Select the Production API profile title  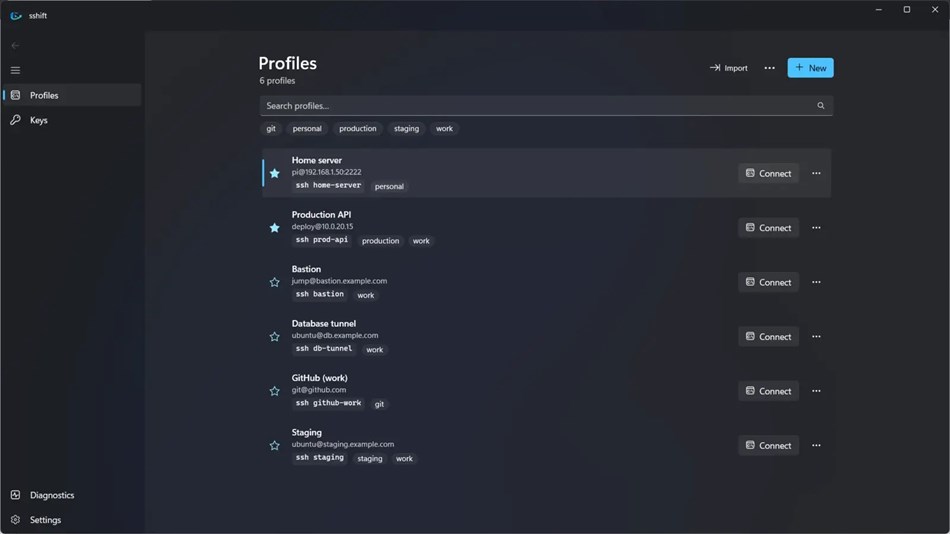coord(321,215)
